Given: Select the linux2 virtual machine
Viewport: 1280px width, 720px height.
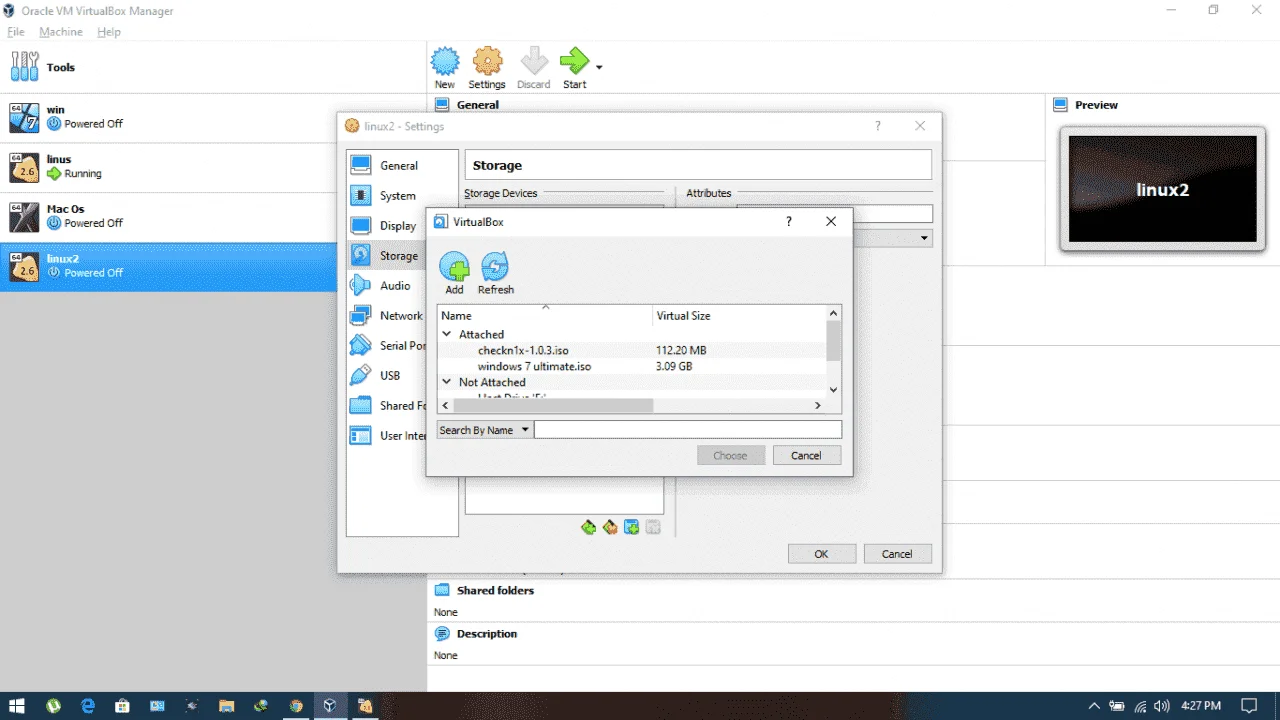Looking at the screenshot, I should tap(168, 266).
